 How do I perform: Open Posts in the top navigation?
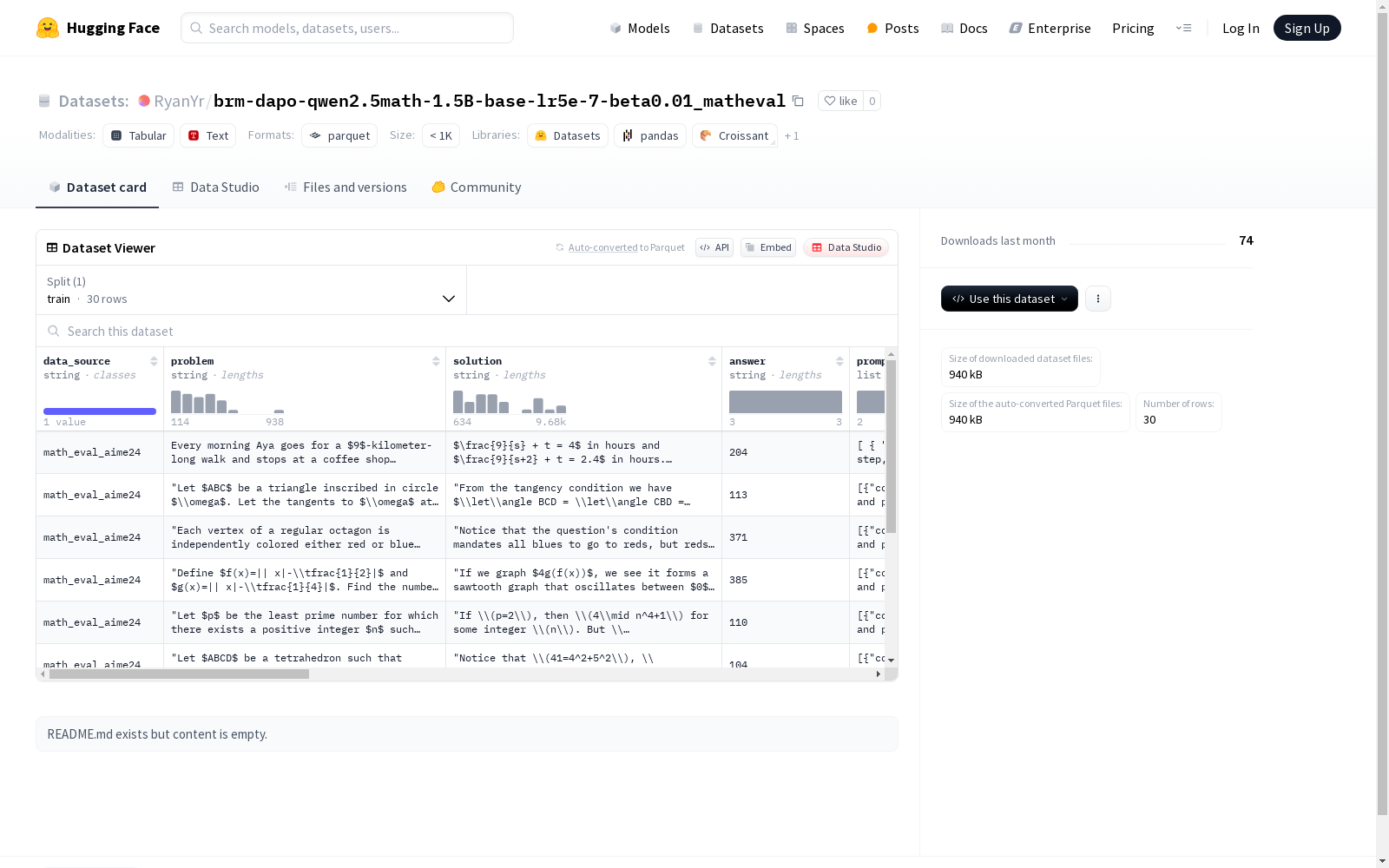click(892, 28)
